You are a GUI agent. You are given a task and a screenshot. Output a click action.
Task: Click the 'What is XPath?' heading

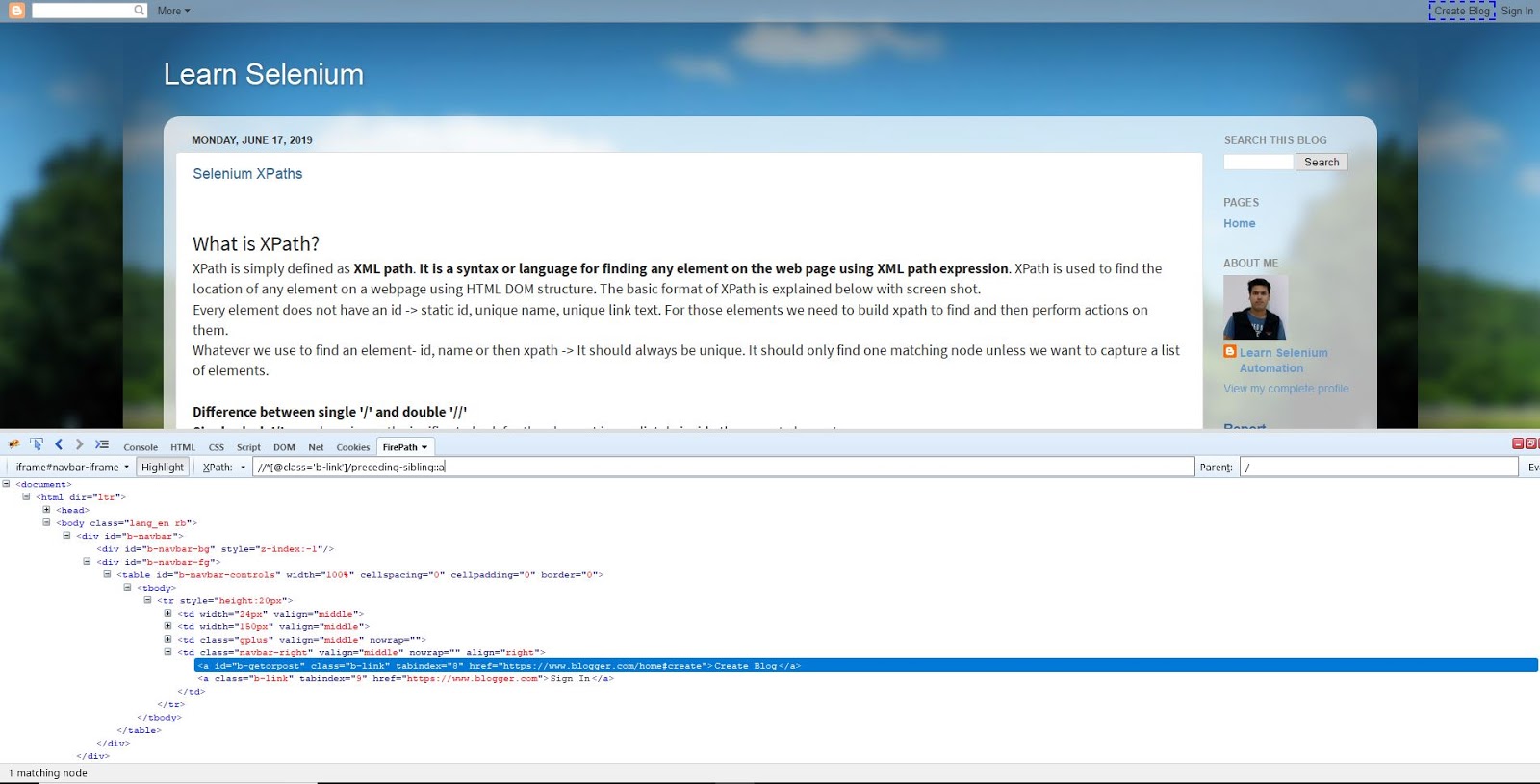[x=256, y=244]
